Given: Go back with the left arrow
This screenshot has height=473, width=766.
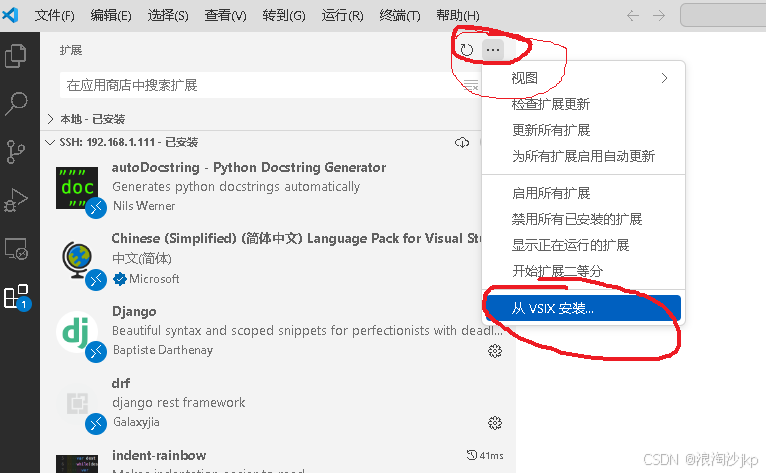Looking at the screenshot, I should tap(633, 16).
